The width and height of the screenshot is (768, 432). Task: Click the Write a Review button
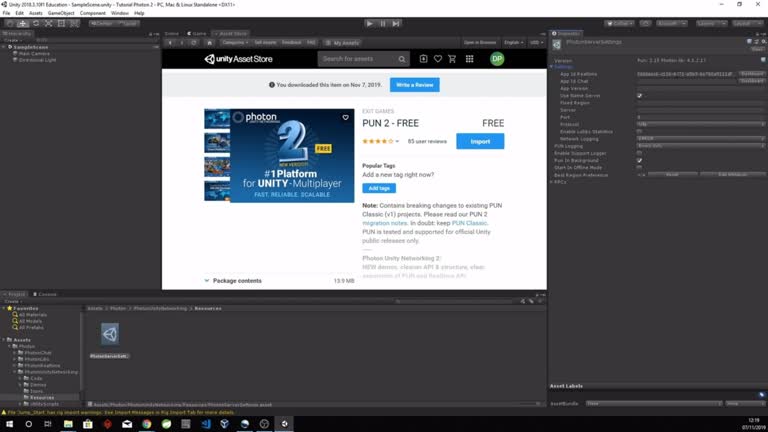pos(414,85)
